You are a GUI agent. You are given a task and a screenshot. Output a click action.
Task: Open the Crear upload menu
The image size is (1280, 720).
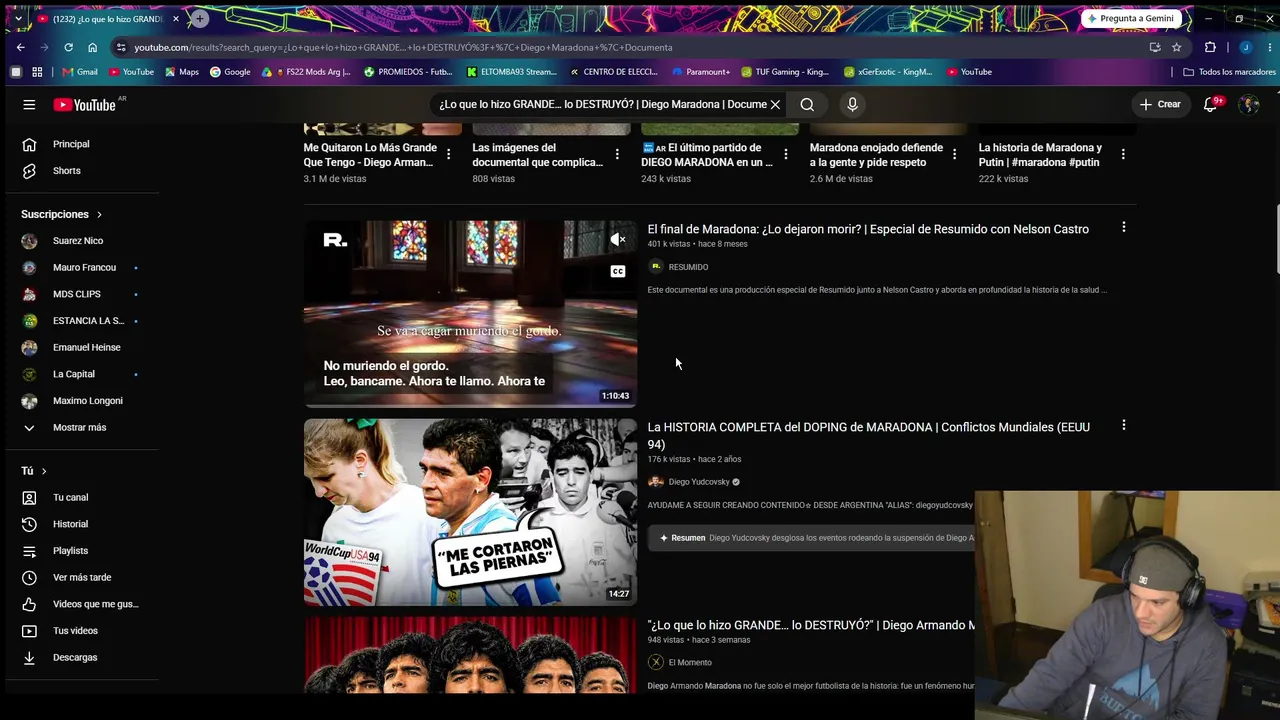pos(1160,104)
